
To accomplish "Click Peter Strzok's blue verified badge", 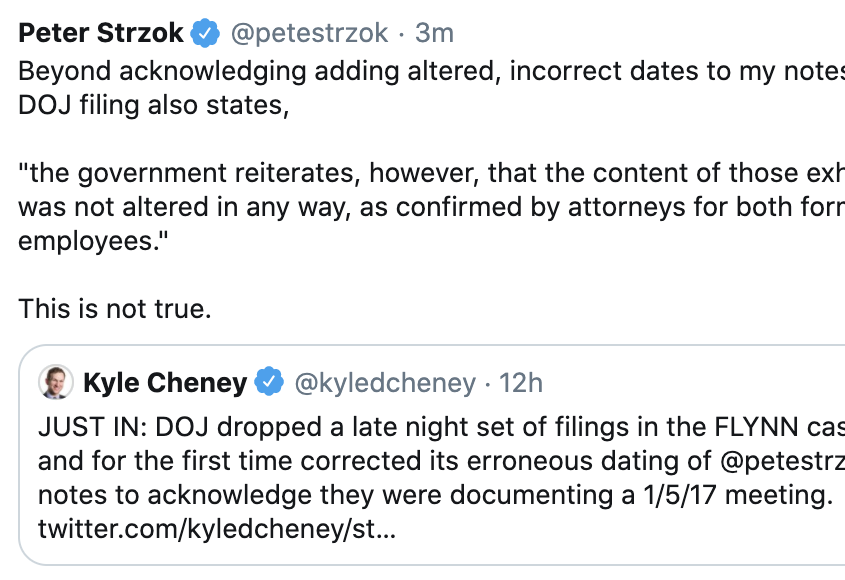I will (x=206, y=33).
